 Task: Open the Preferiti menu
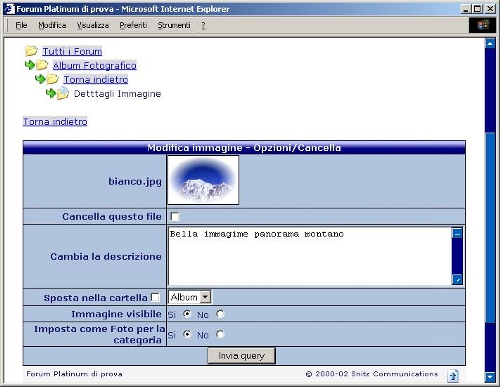pos(133,25)
